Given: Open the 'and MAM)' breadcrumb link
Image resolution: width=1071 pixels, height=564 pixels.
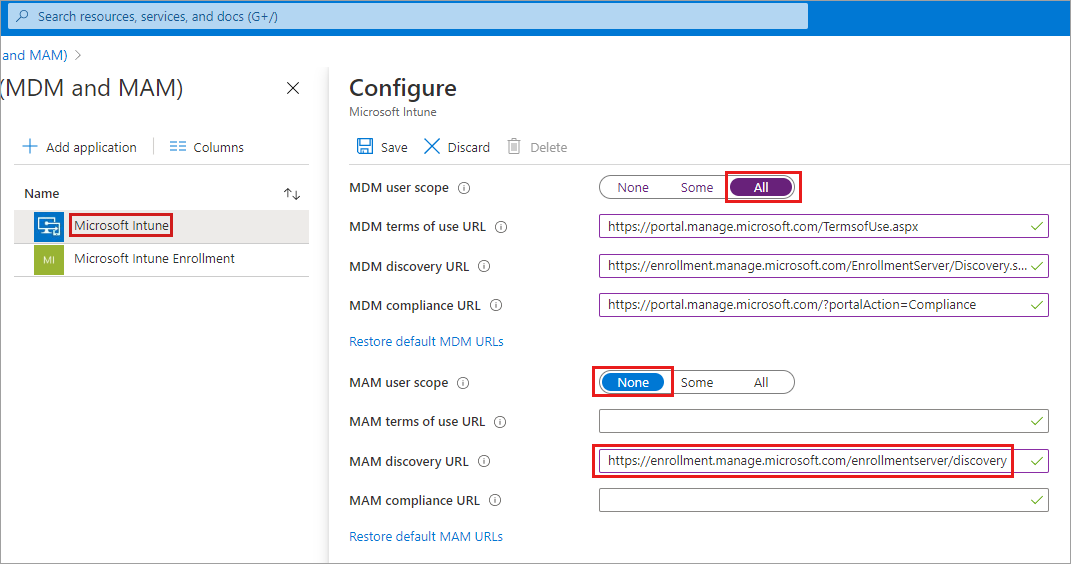Looking at the screenshot, I should point(34,55).
